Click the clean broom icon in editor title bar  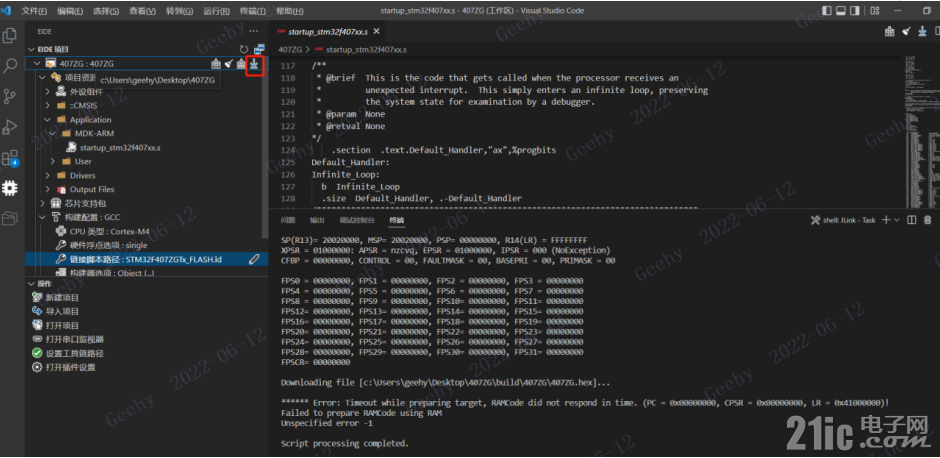click(906, 31)
